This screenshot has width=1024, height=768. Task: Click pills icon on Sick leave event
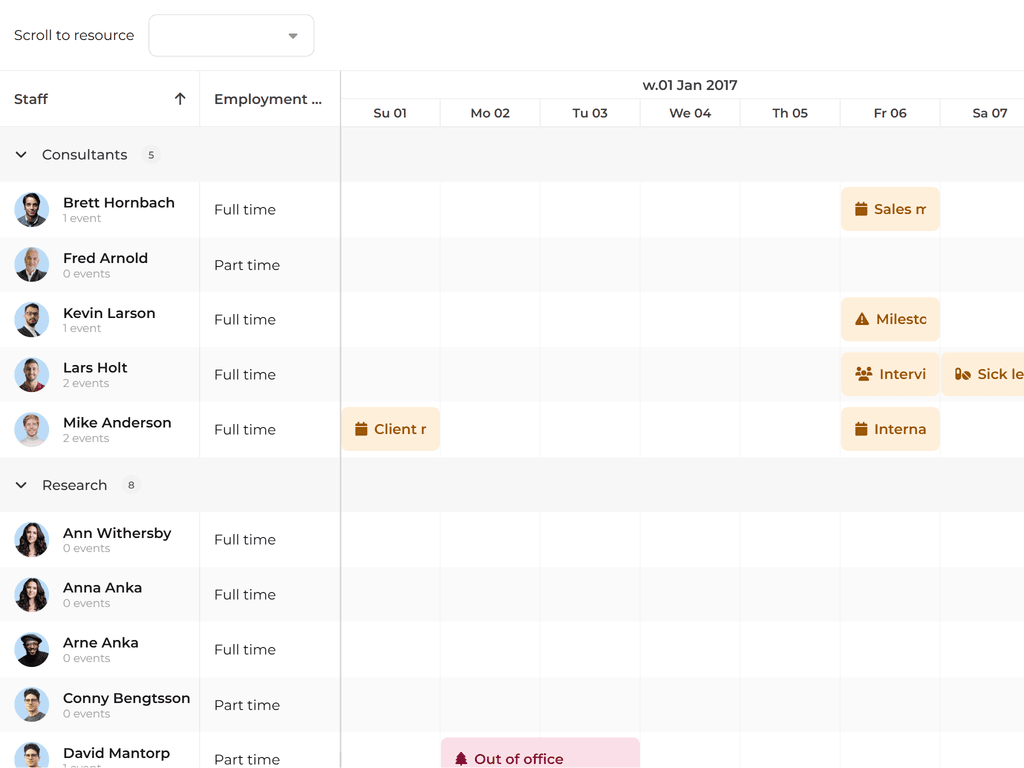[x=963, y=374]
